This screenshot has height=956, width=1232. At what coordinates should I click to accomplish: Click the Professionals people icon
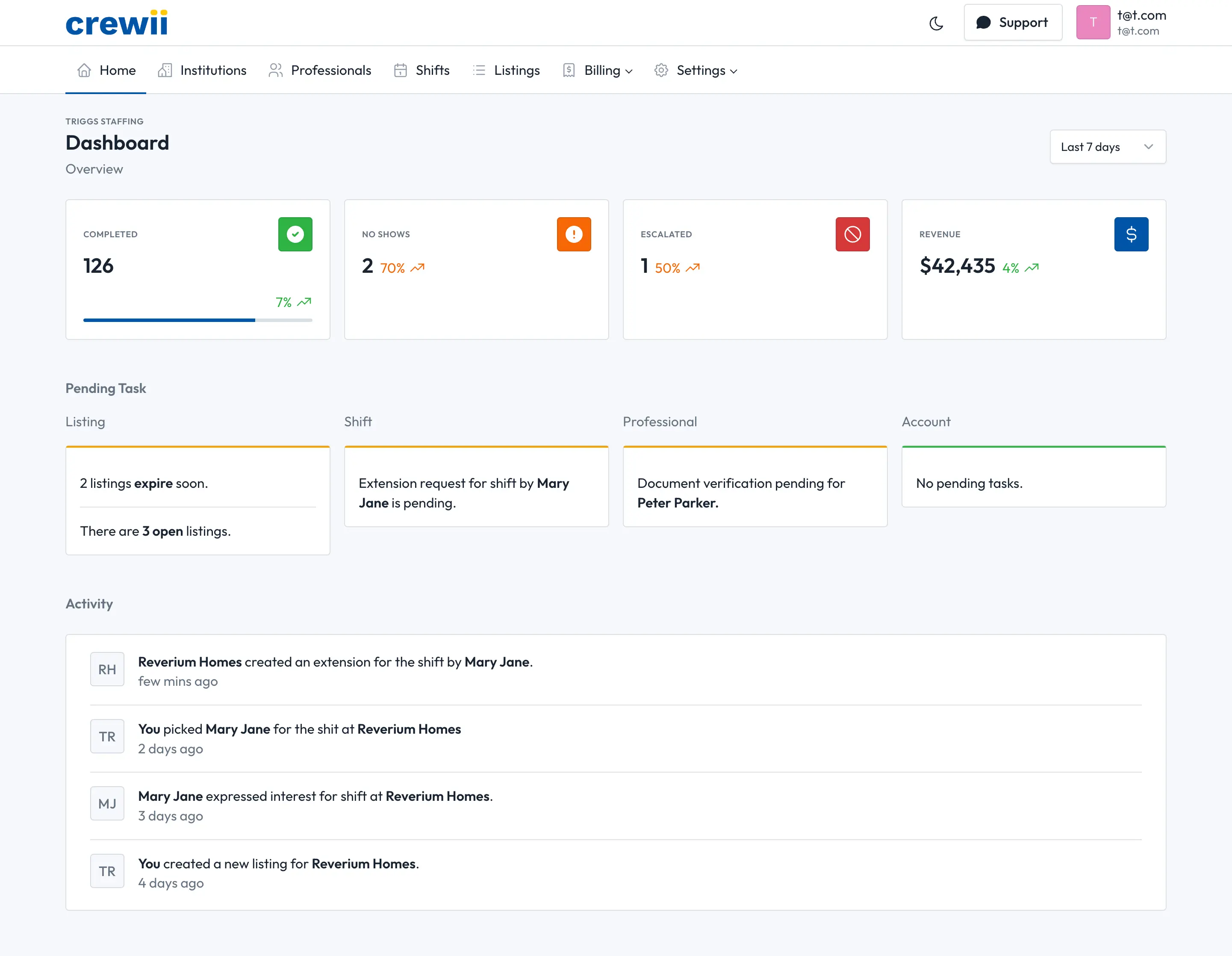click(275, 71)
